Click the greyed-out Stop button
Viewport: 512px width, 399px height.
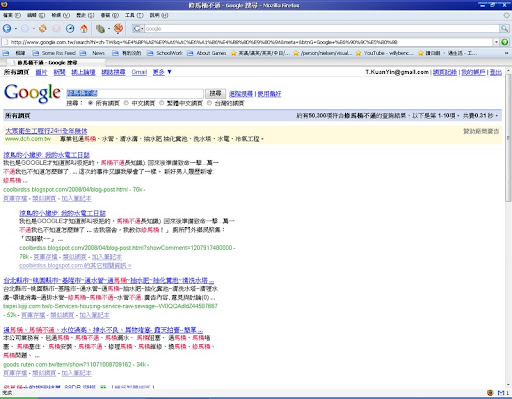point(56,29)
